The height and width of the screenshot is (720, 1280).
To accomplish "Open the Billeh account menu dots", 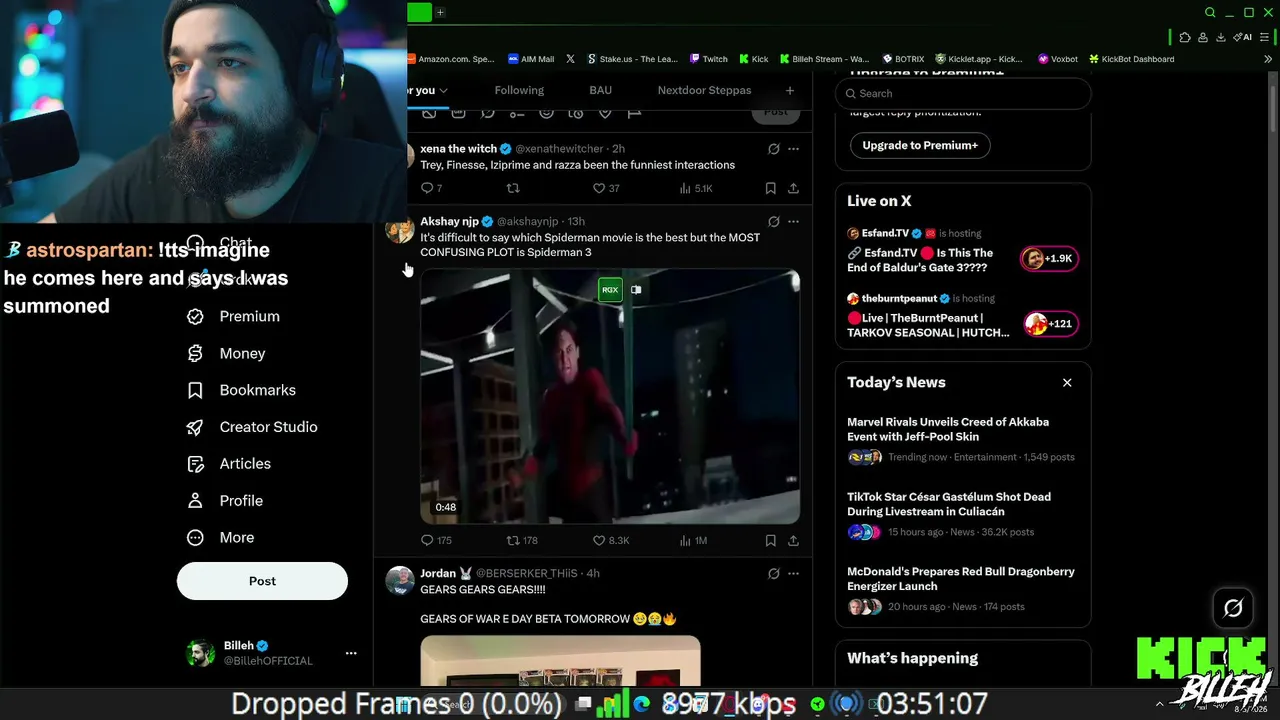I will click(351, 653).
